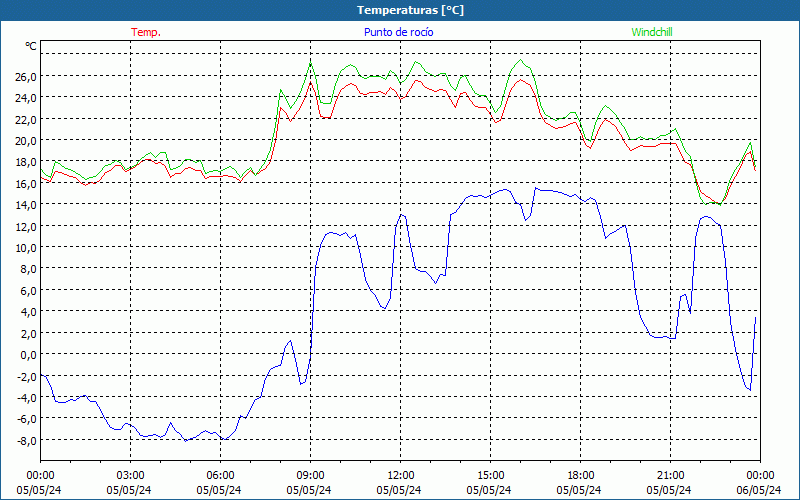Click the '0,0' y-axis value

[29, 355]
